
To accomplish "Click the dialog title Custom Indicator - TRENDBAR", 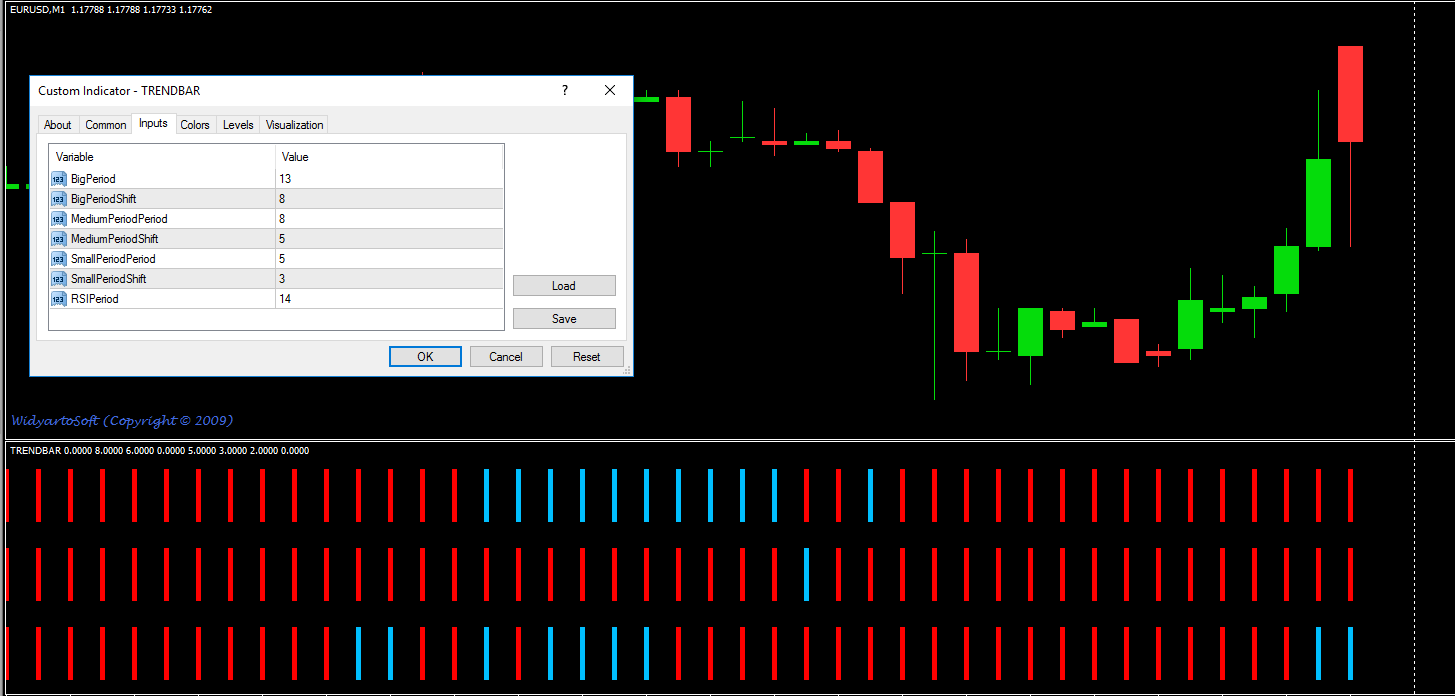I will point(119,91).
